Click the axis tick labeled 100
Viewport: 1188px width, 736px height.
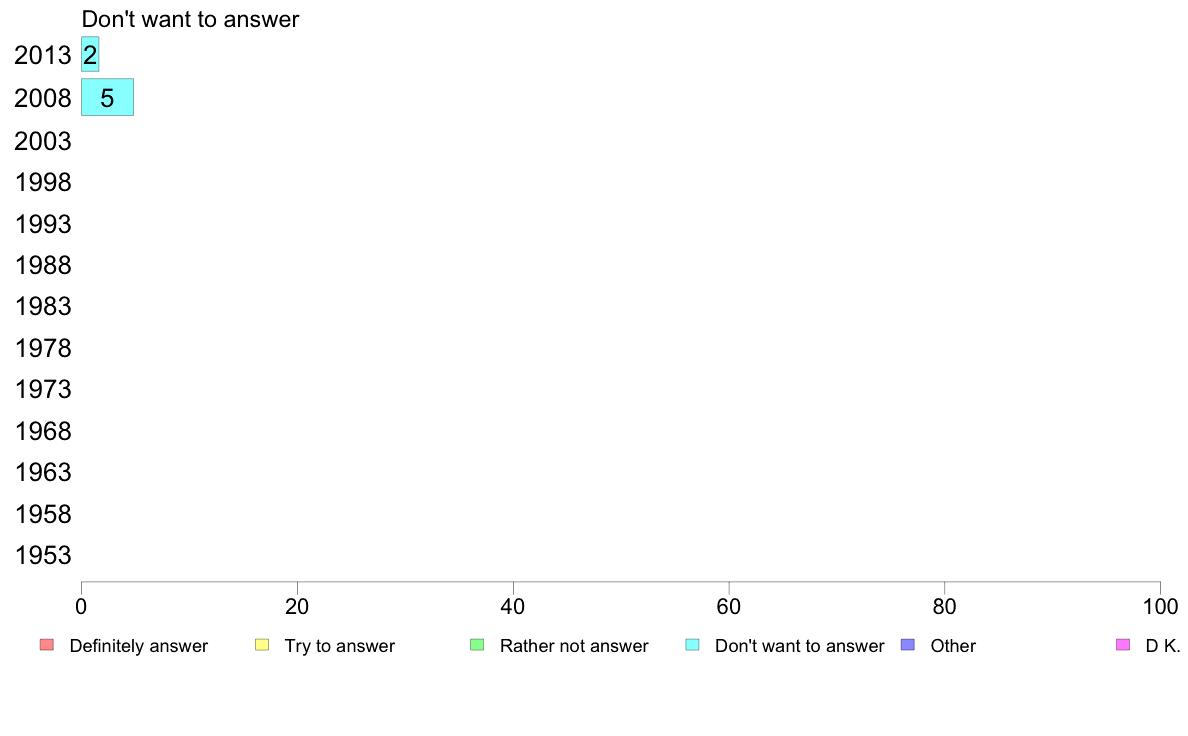pos(1160,606)
